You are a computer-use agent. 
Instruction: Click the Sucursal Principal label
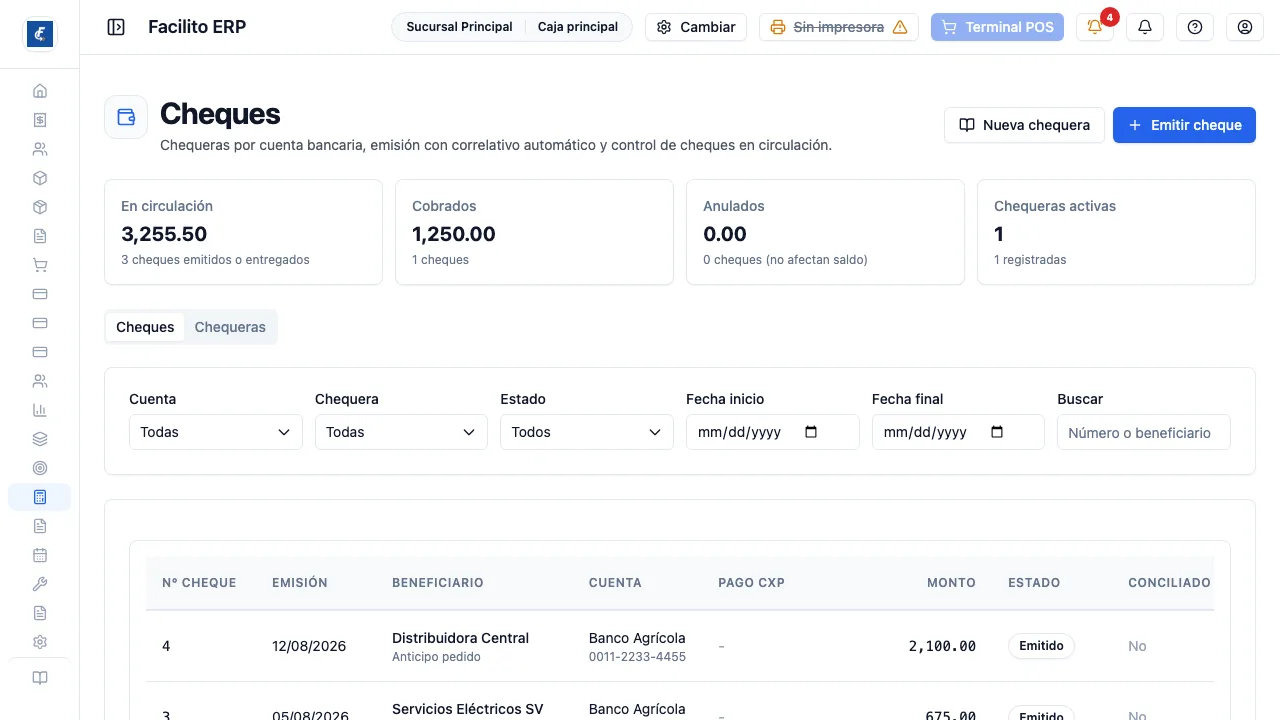point(459,27)
